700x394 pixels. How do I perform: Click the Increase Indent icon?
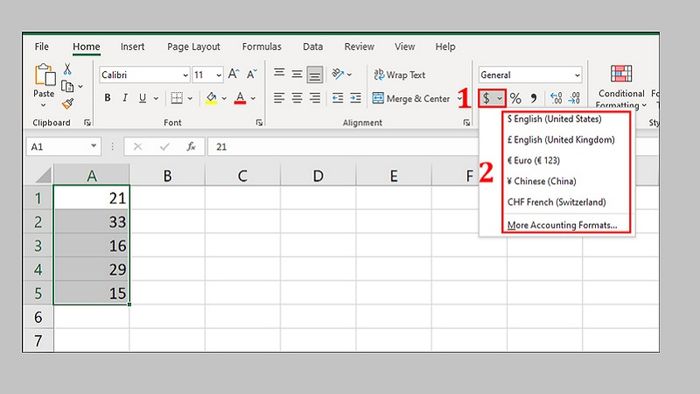point(356,98)
